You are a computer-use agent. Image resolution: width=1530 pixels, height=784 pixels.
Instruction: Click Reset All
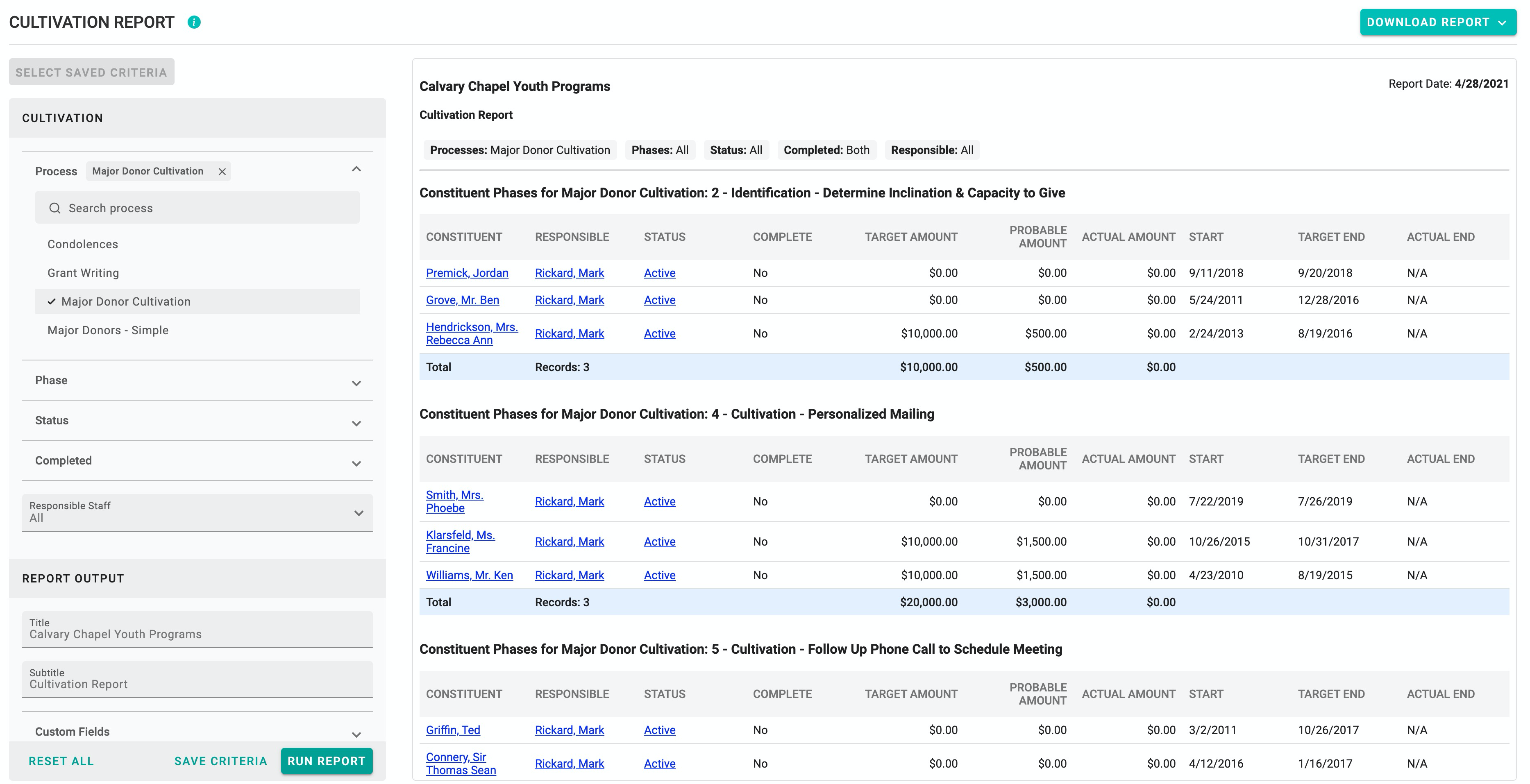pos(61,761)
